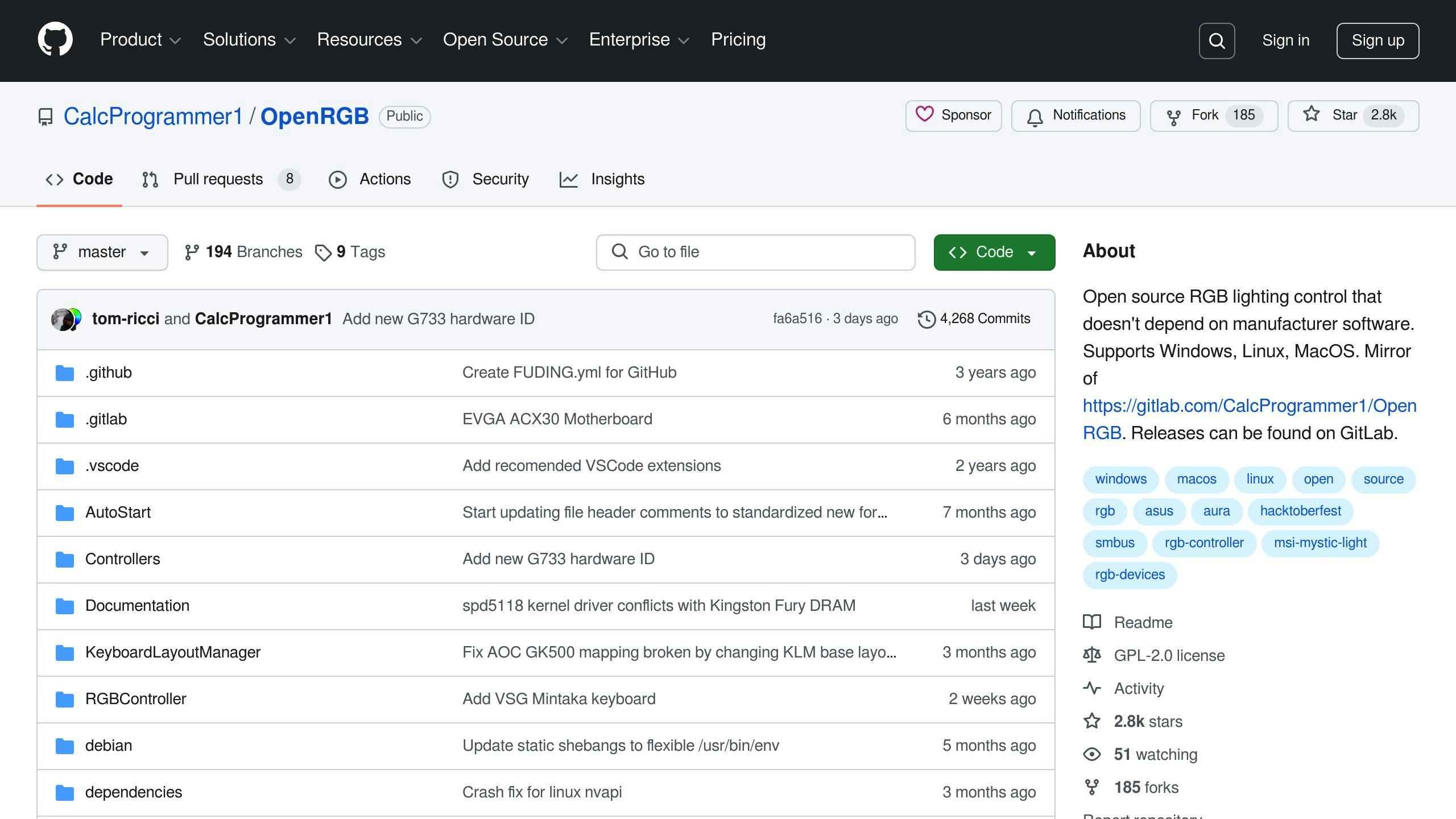Click the folder icon for KeyboardLayoutManager
Image resolution: width=1456 pixels, height=819 pixels.
pyautogui.click(x=65, y=653)
